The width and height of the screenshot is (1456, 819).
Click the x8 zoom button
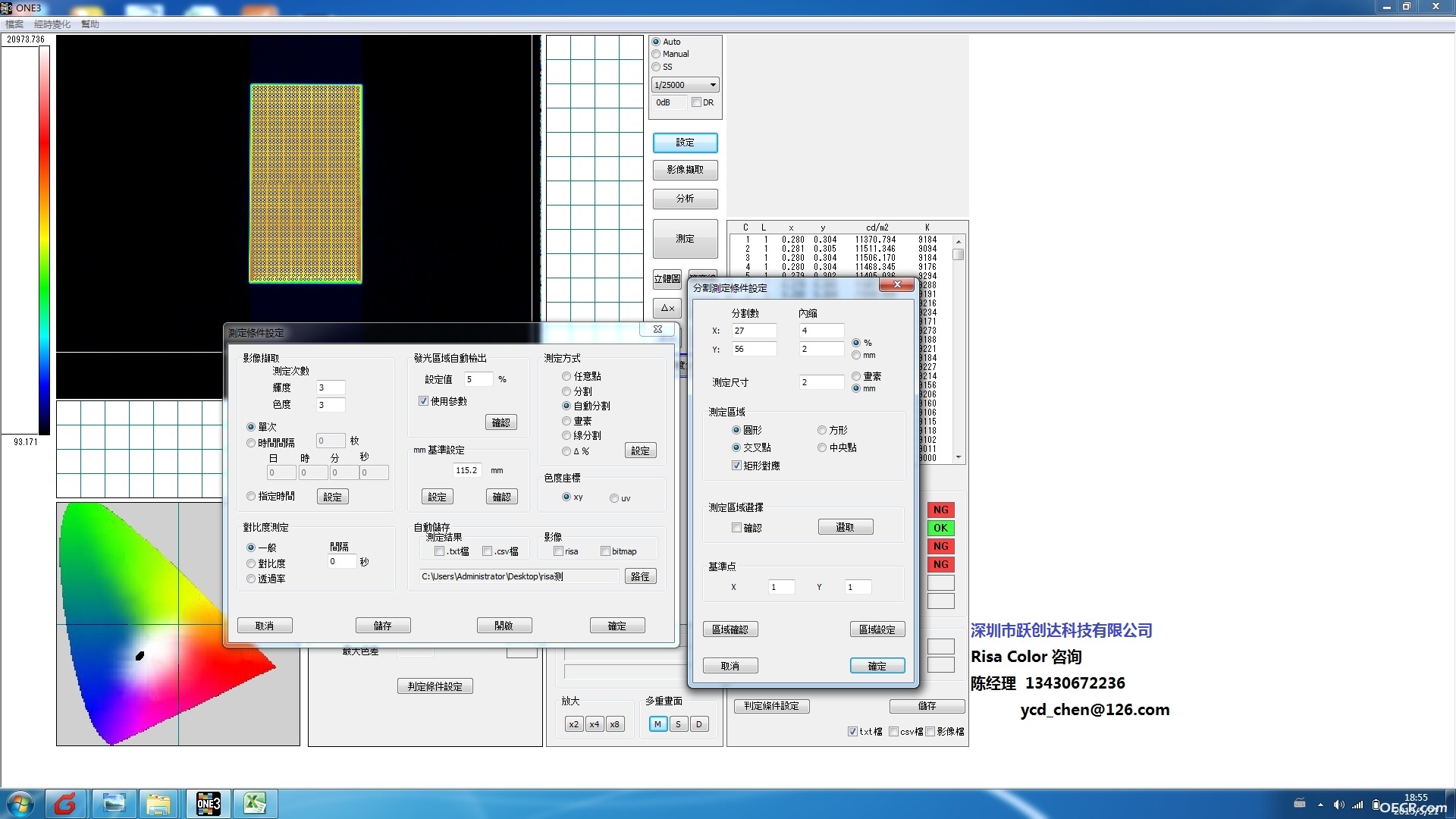tap(615, 724)
